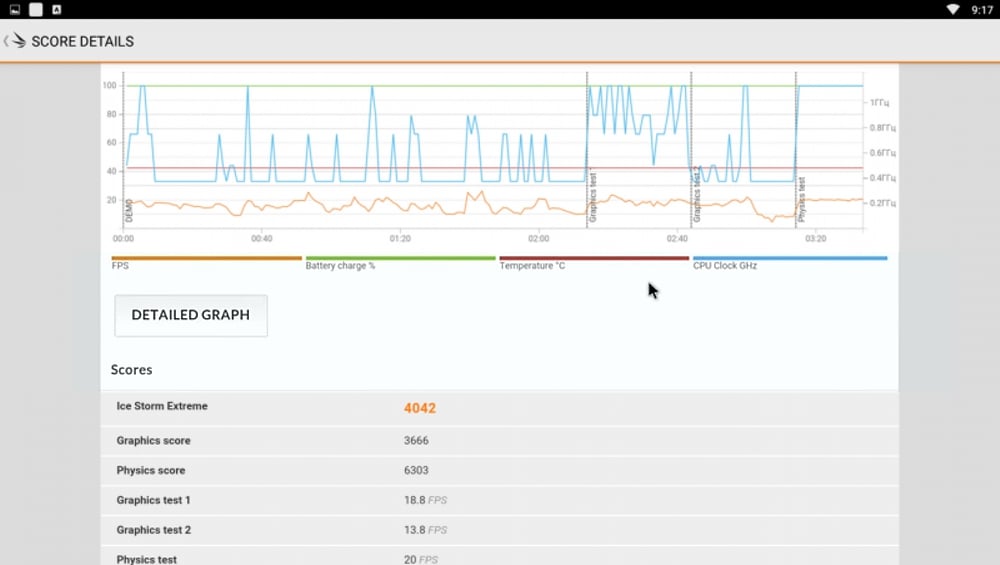Select the orange FPS legend bar
Screen dimensions: 1000x565
pyautogui.click(x=206, y=259)
